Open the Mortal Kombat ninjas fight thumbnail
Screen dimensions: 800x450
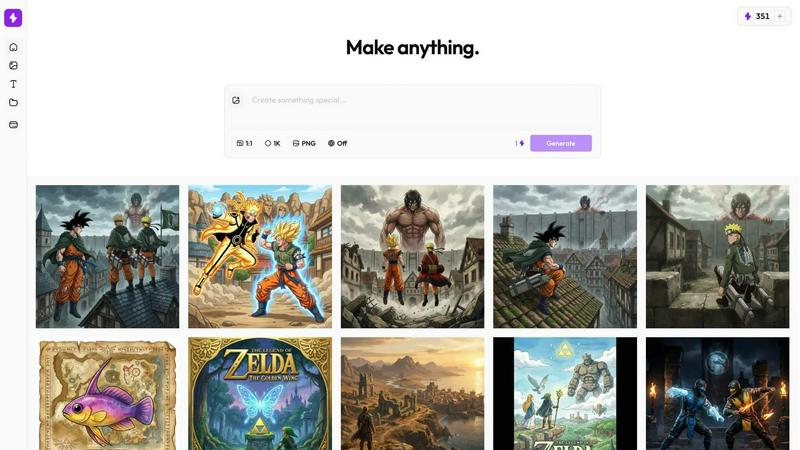[x=717, y=393]
